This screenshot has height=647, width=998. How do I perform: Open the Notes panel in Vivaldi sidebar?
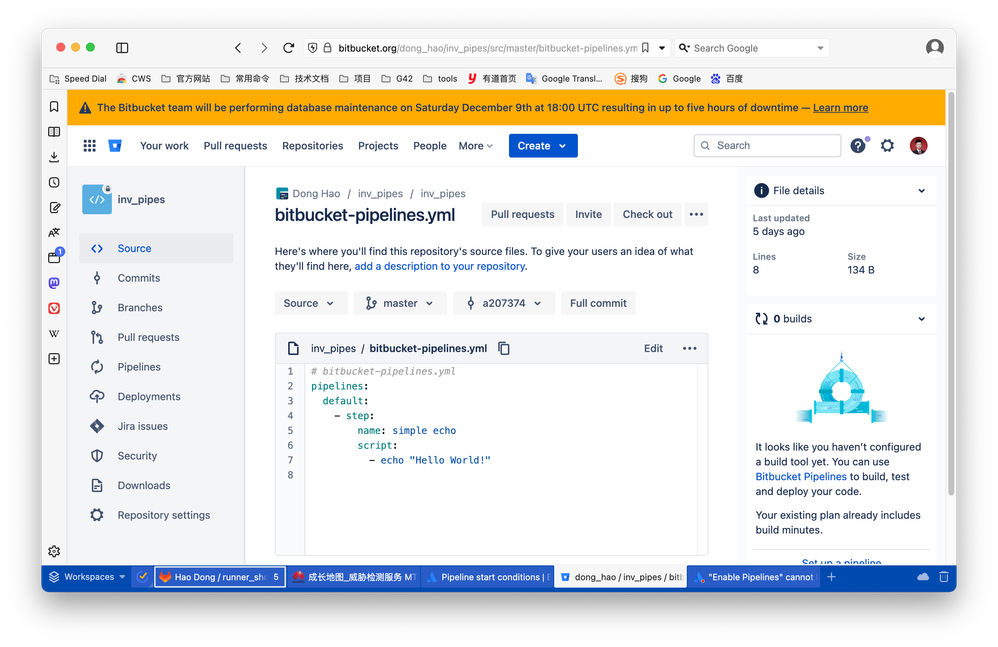(x=54, y=207)
